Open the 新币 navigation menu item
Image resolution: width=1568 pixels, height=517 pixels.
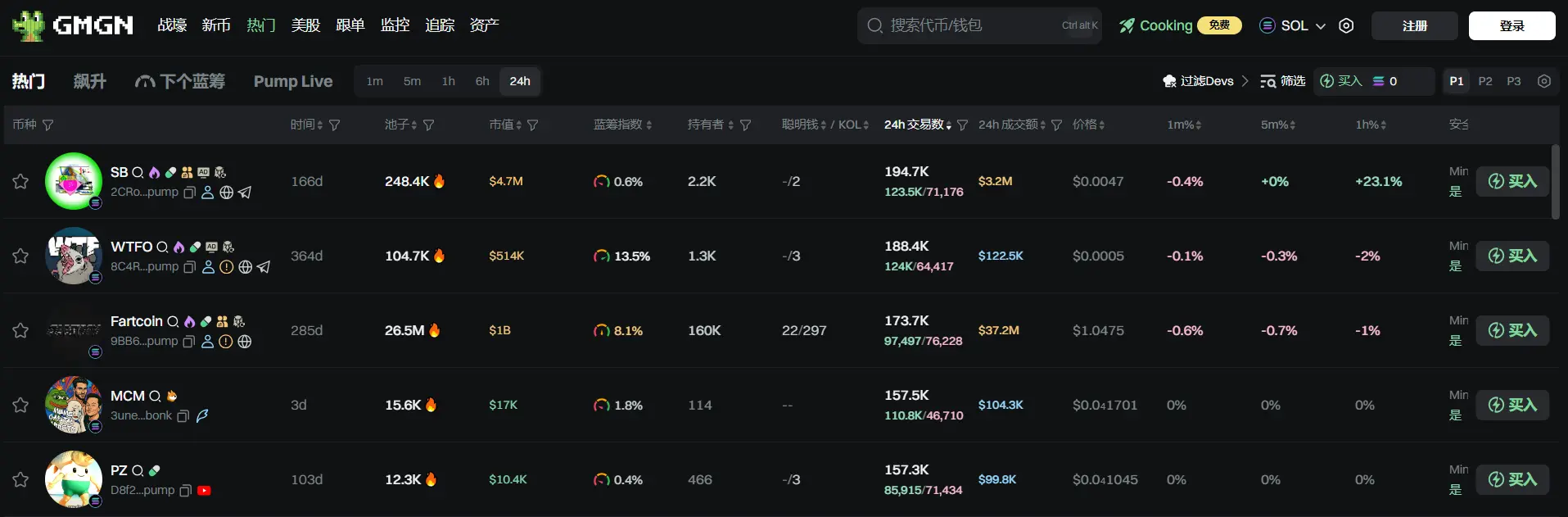coord(216,25)
